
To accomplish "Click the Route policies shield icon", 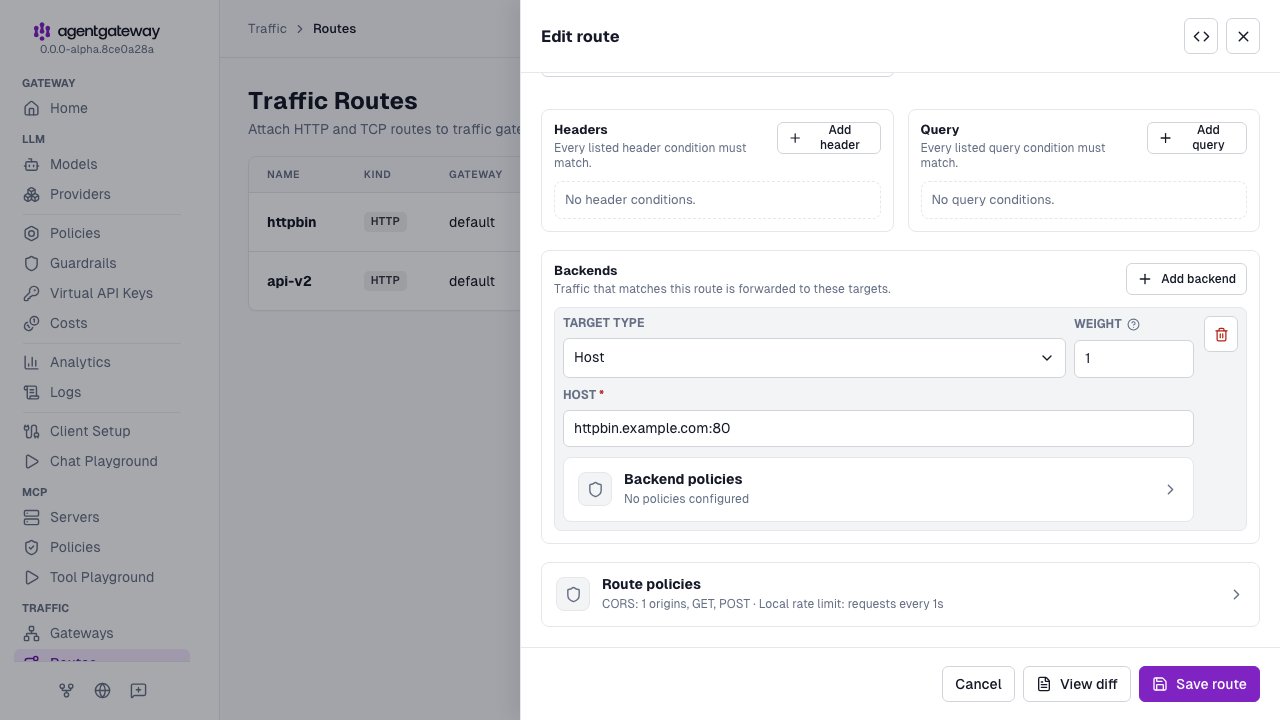I will [573, 594].
